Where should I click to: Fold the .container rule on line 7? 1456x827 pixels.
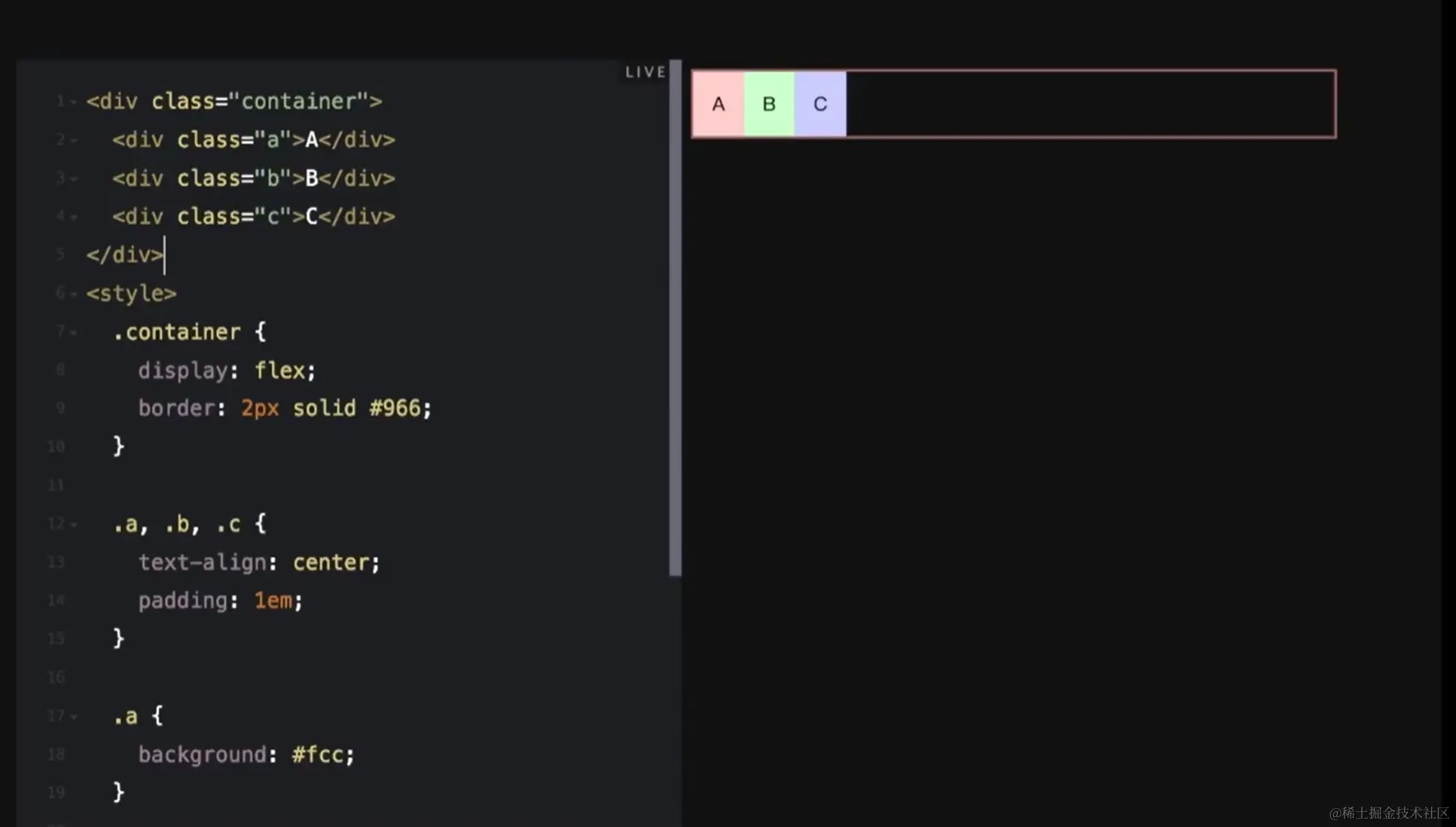pos(73,332)
